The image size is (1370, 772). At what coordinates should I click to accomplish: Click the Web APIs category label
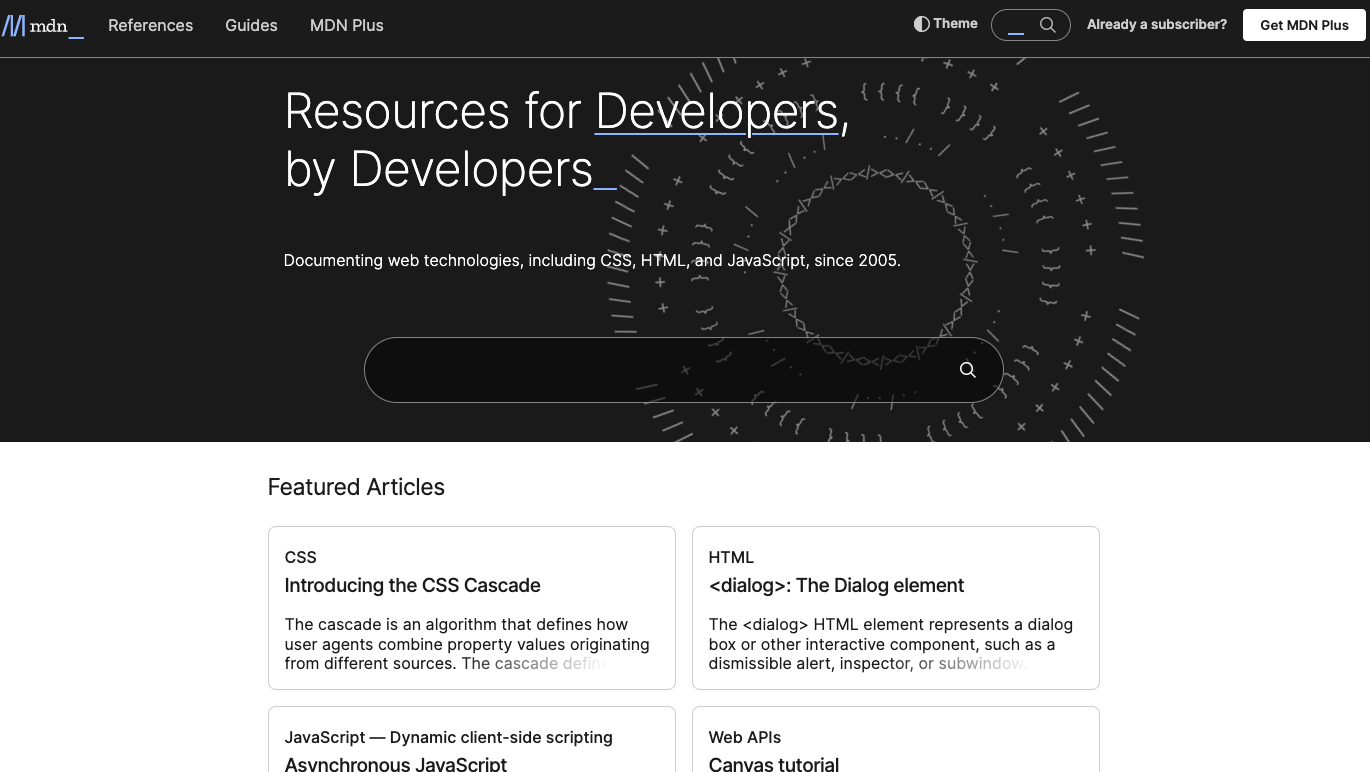point(744,737)
